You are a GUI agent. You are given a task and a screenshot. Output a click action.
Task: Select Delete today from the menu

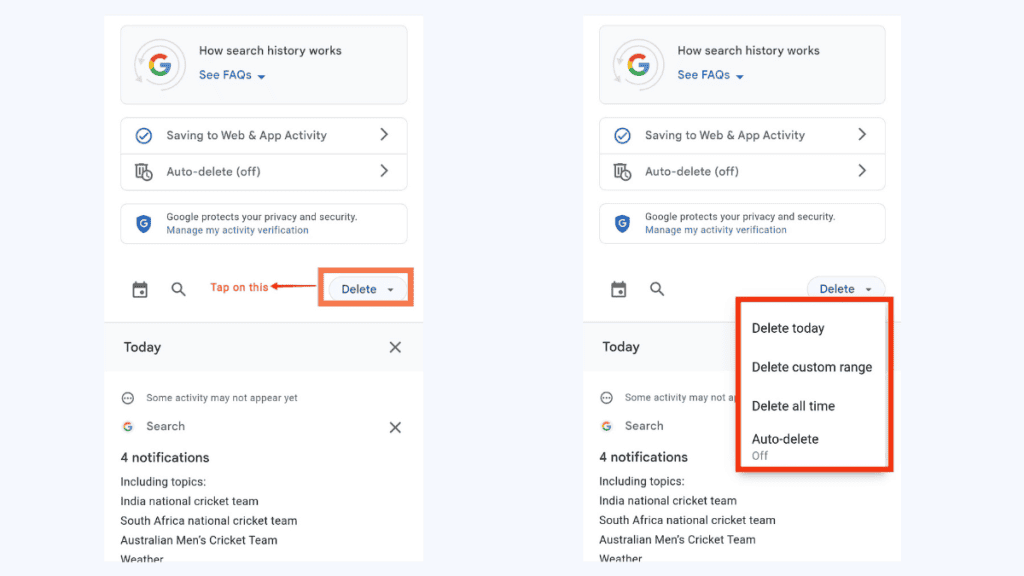(x=788, y=328)
